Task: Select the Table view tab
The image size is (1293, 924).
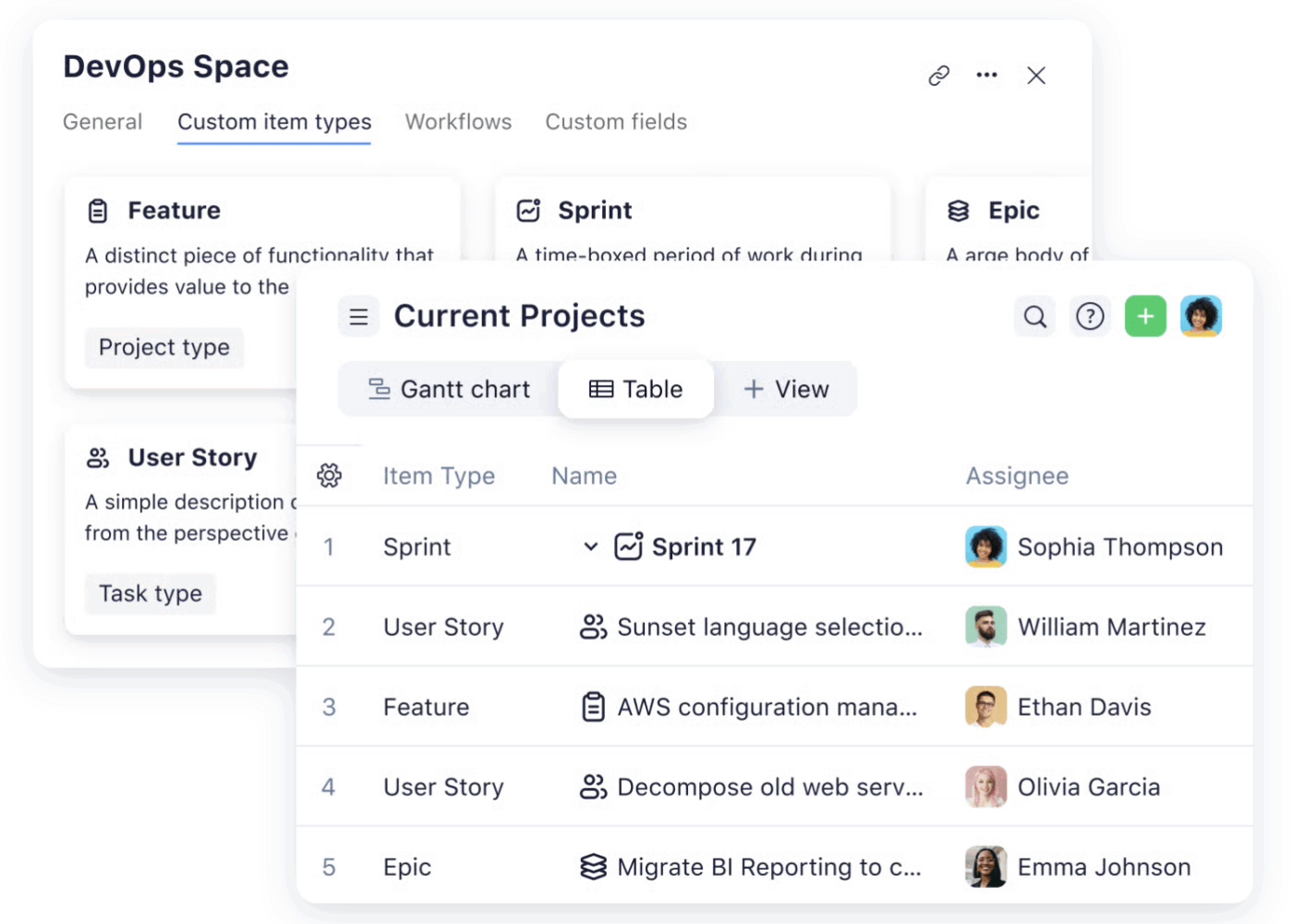Action: (x=636, y=390)
